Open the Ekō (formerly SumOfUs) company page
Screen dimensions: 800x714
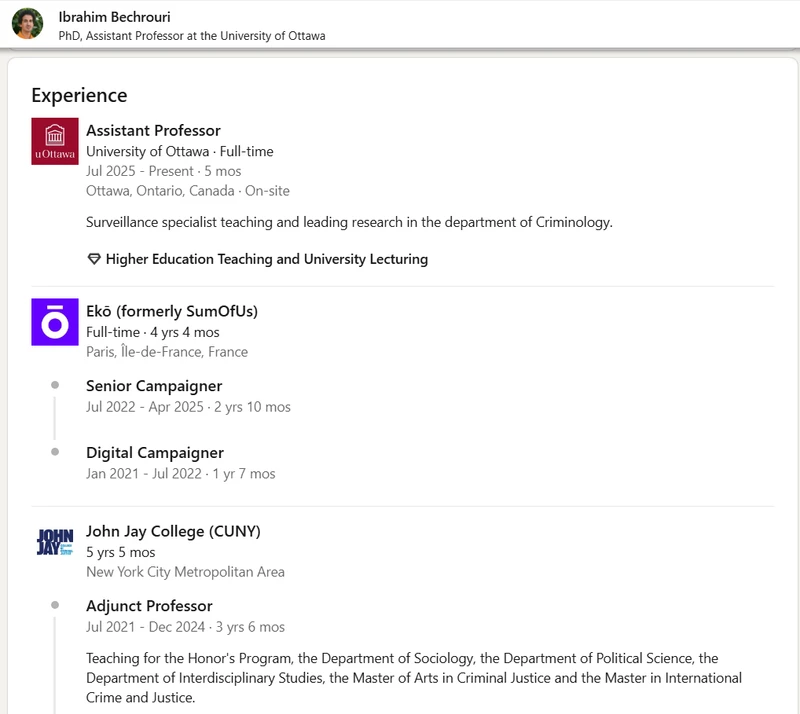pos(172,311)
